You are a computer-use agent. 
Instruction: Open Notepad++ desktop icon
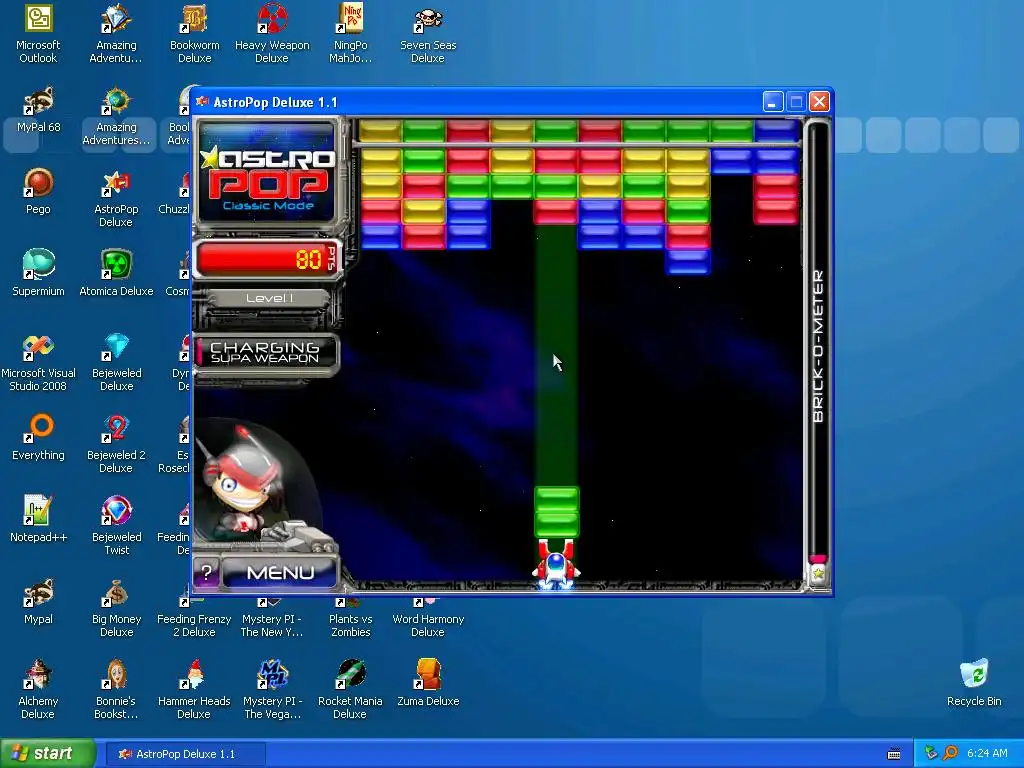click(x=39, y=519)
